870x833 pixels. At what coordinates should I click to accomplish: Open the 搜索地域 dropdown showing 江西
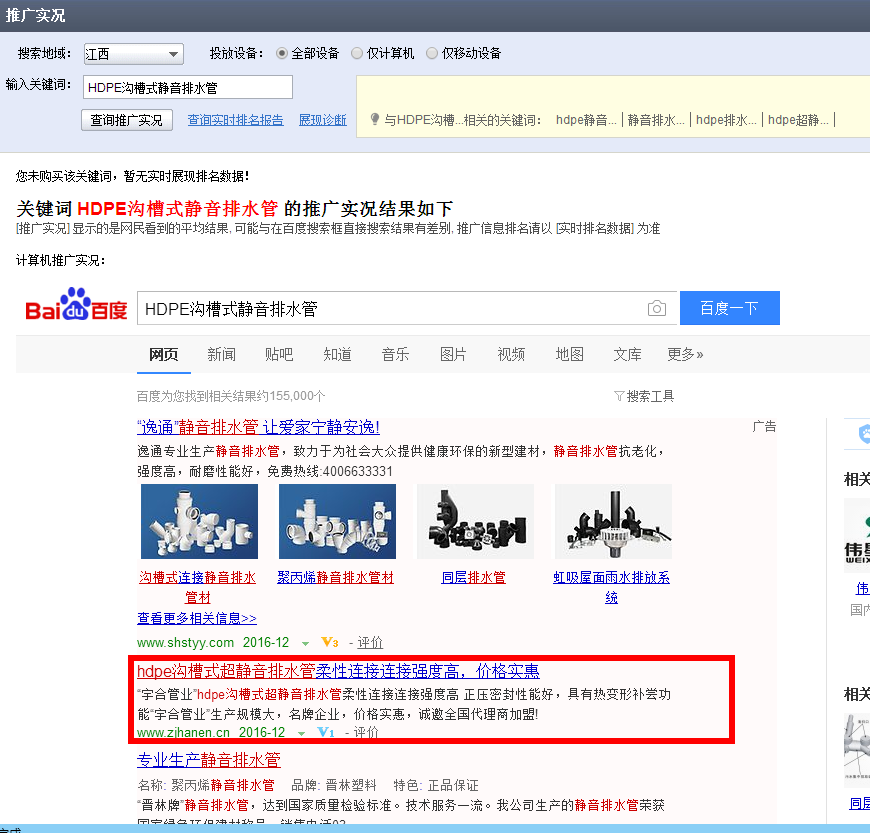[x=134, y=54]
